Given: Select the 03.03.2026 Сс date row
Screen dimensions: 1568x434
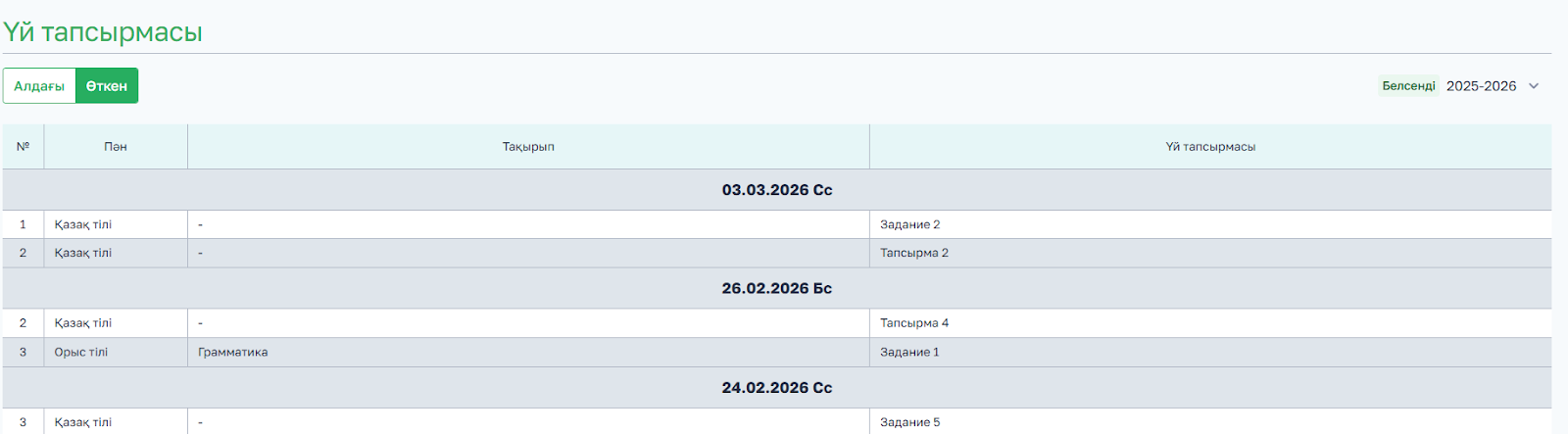Looking at the screenshot, I should pos(777,190).
